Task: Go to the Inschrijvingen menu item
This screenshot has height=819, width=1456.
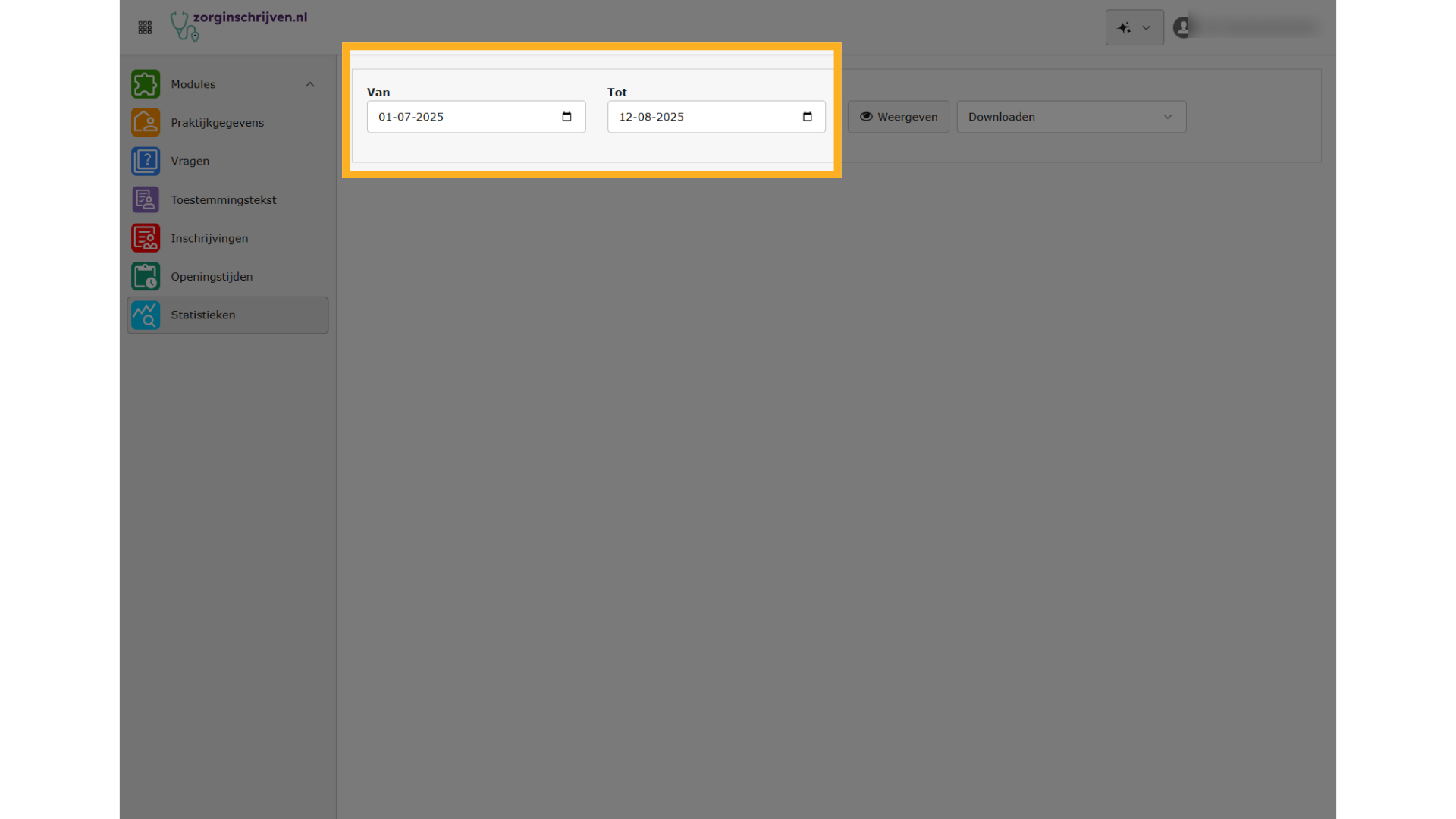Action: [209, 238]
